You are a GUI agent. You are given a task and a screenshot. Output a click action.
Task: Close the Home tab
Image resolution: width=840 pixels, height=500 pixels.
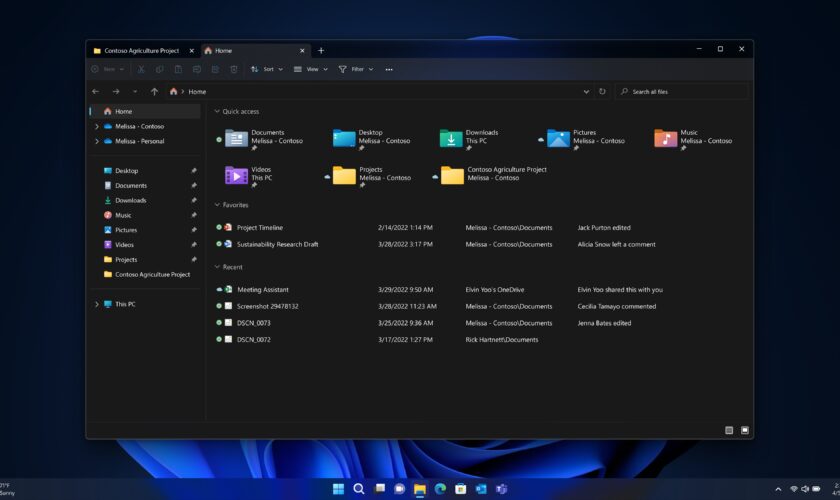tap(302, 50)
